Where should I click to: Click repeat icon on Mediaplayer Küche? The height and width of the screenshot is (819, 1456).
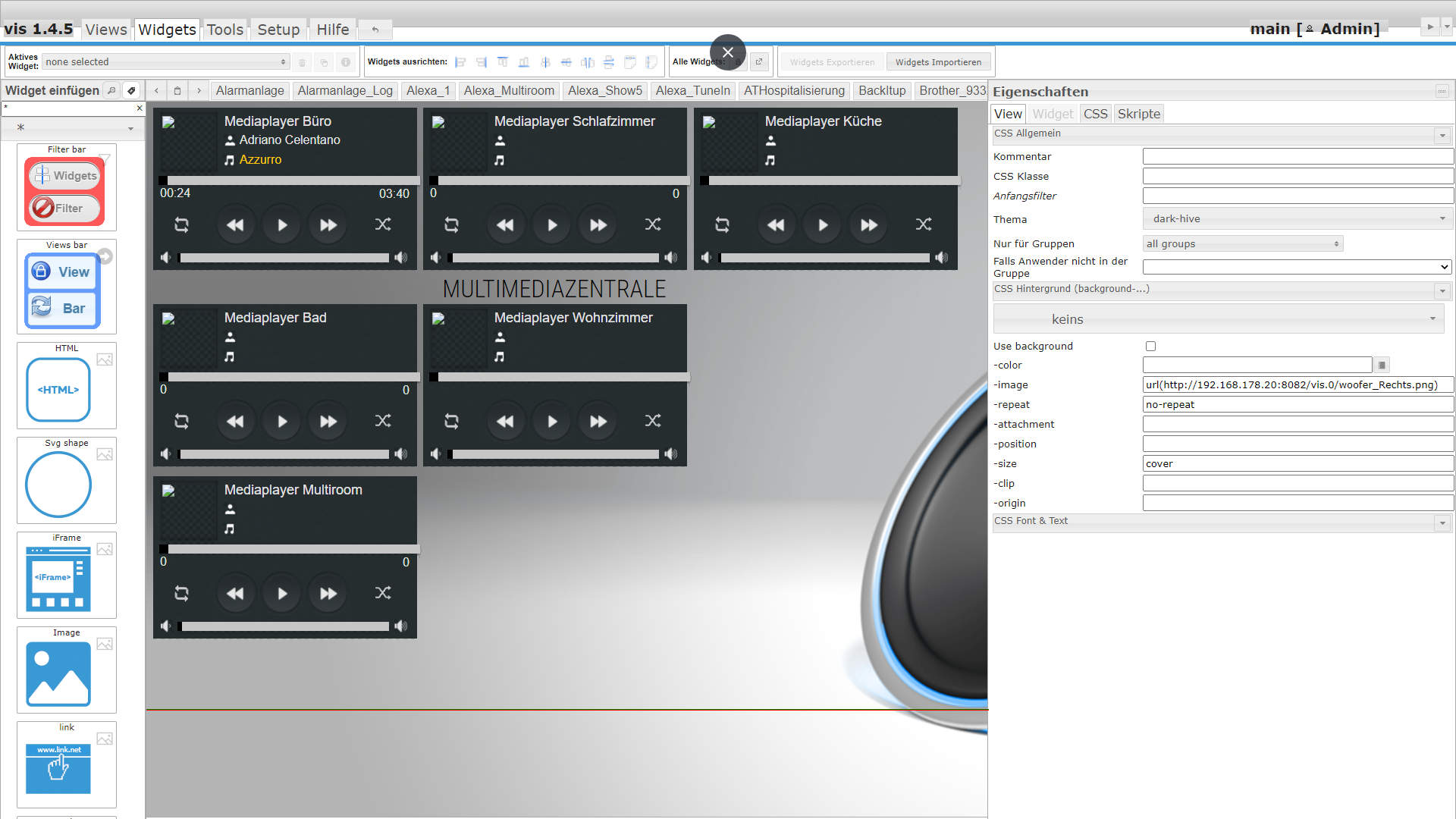pyautogui.click(x=722, y=224)
